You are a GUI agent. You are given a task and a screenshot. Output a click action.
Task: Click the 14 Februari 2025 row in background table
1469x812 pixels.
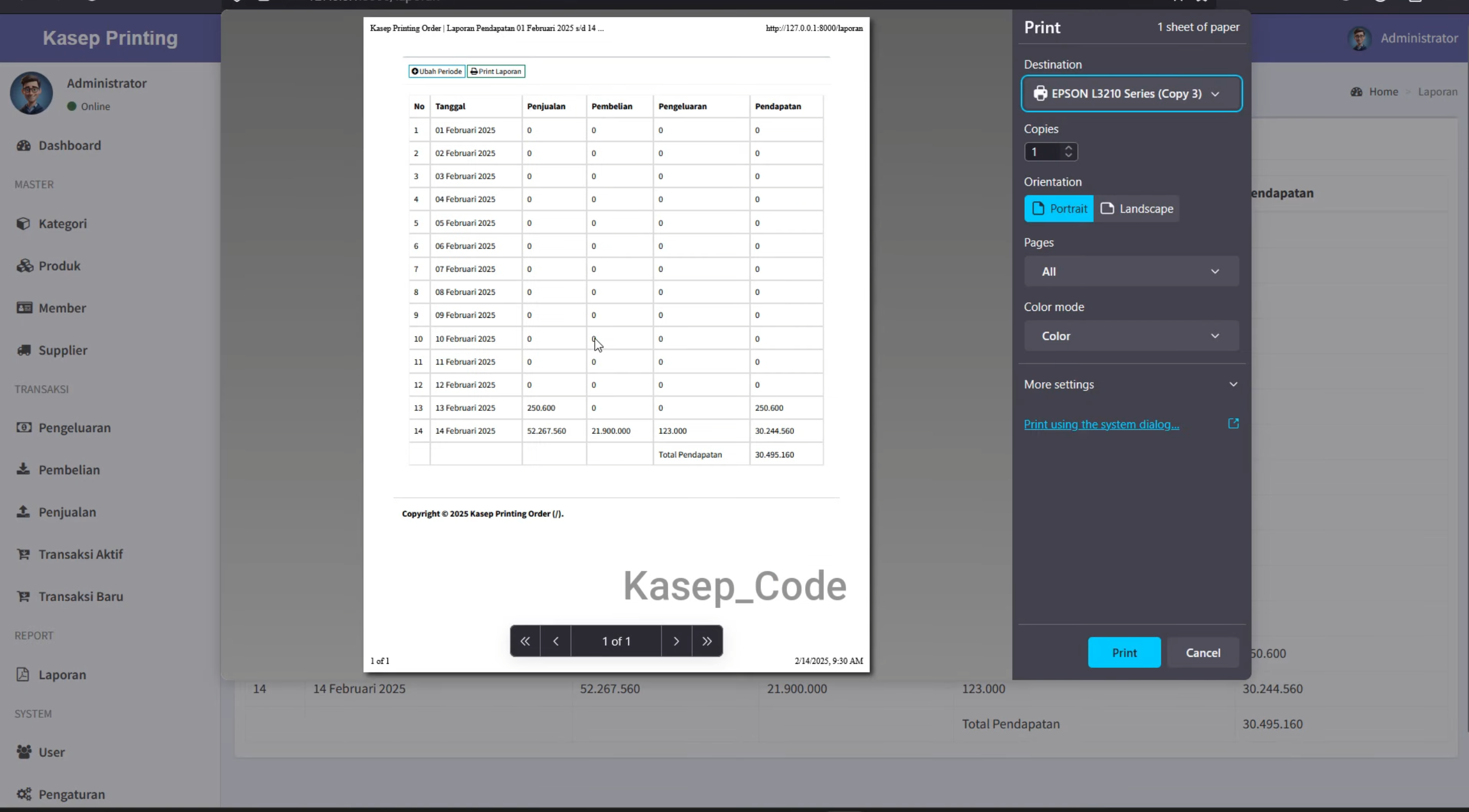point(845,688)
